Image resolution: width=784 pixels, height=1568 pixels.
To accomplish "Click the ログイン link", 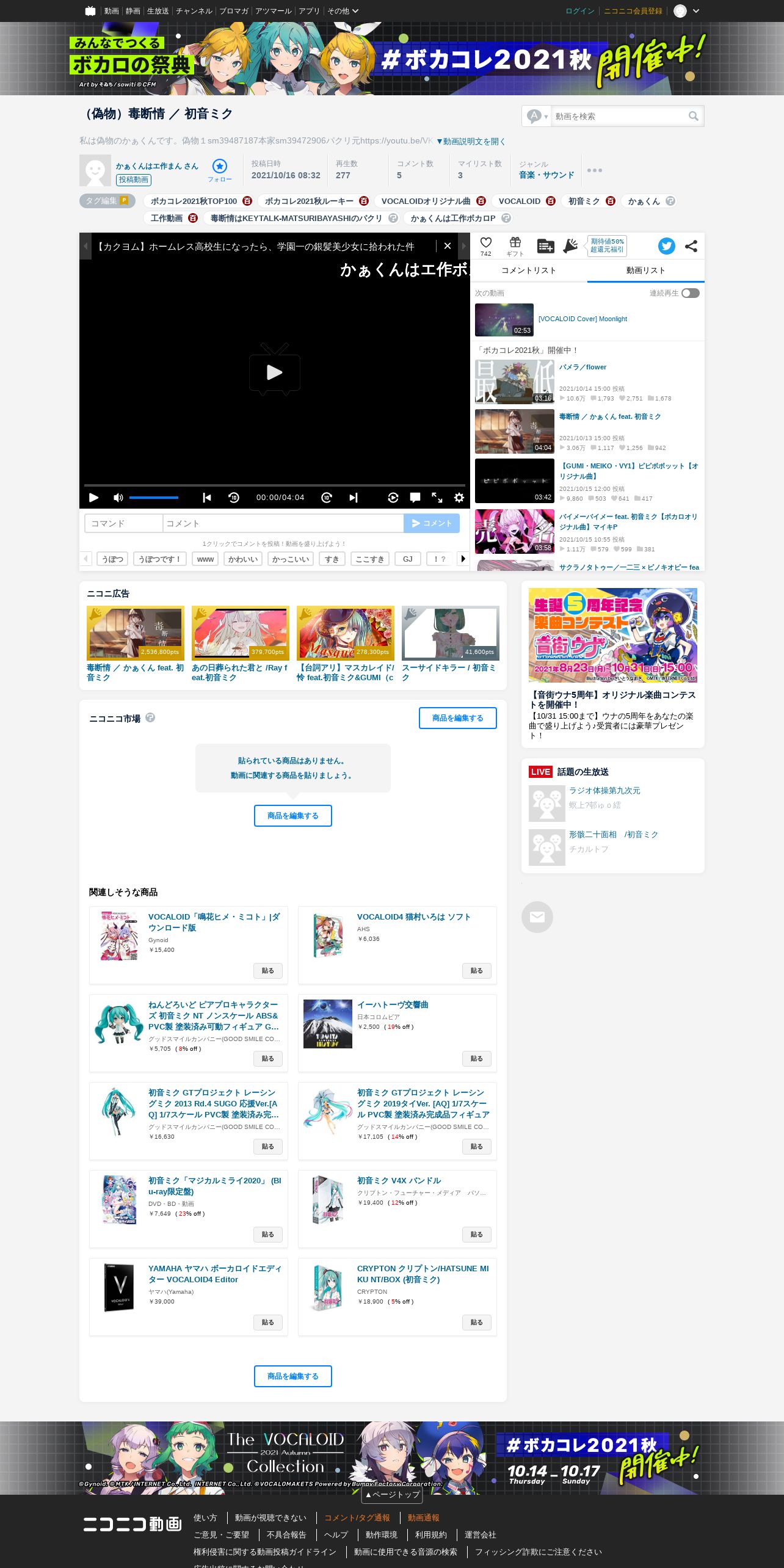I will [580, 11].
